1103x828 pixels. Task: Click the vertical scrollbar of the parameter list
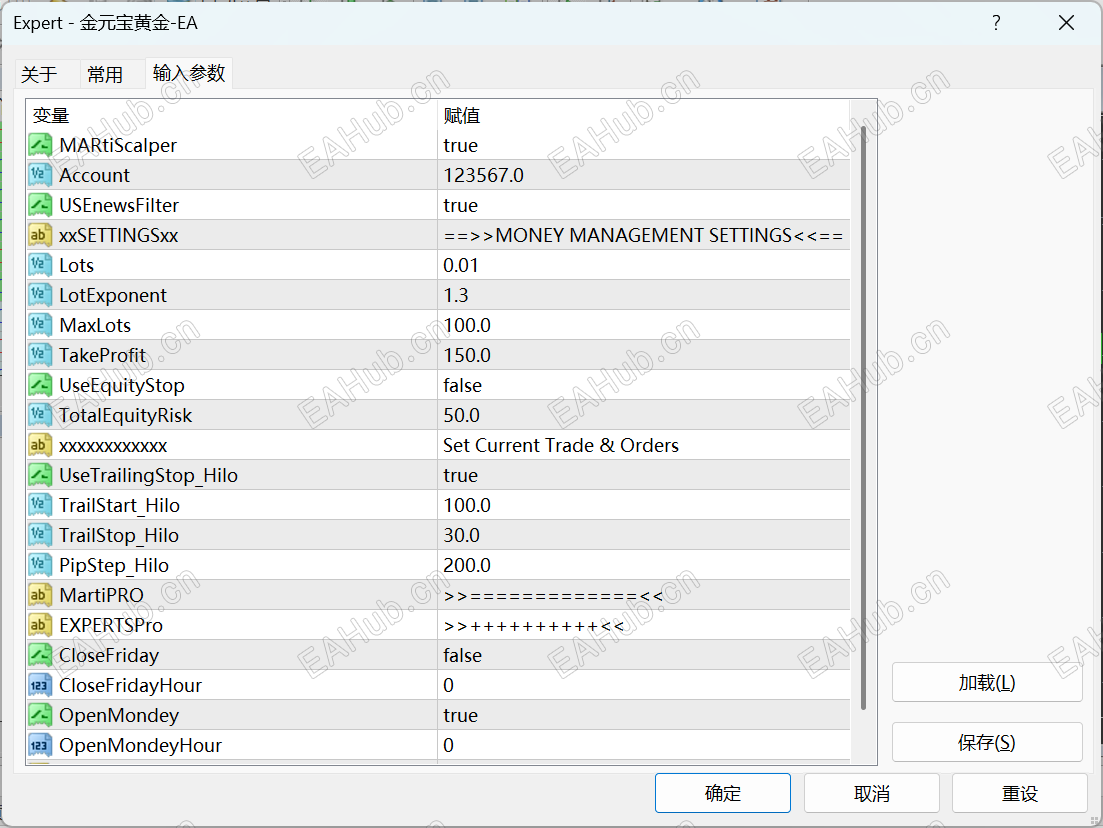[x=862, y=400]
